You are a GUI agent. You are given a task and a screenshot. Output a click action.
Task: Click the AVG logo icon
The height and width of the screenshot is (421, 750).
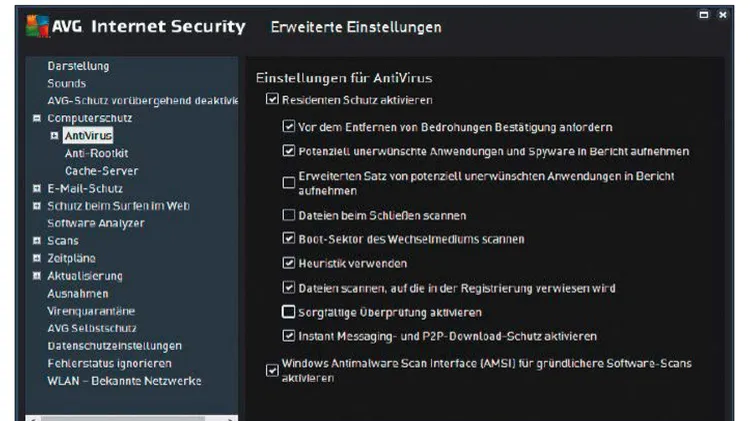pos(38,26)
